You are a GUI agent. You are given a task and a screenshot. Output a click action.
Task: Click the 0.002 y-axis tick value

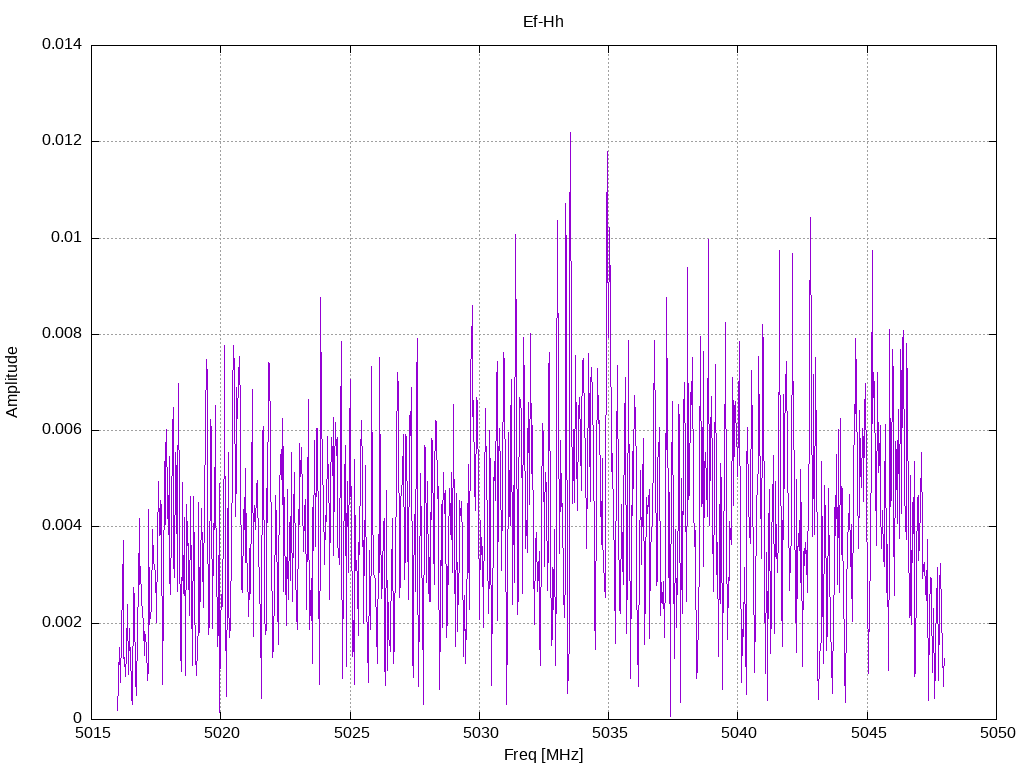(62, 622)
